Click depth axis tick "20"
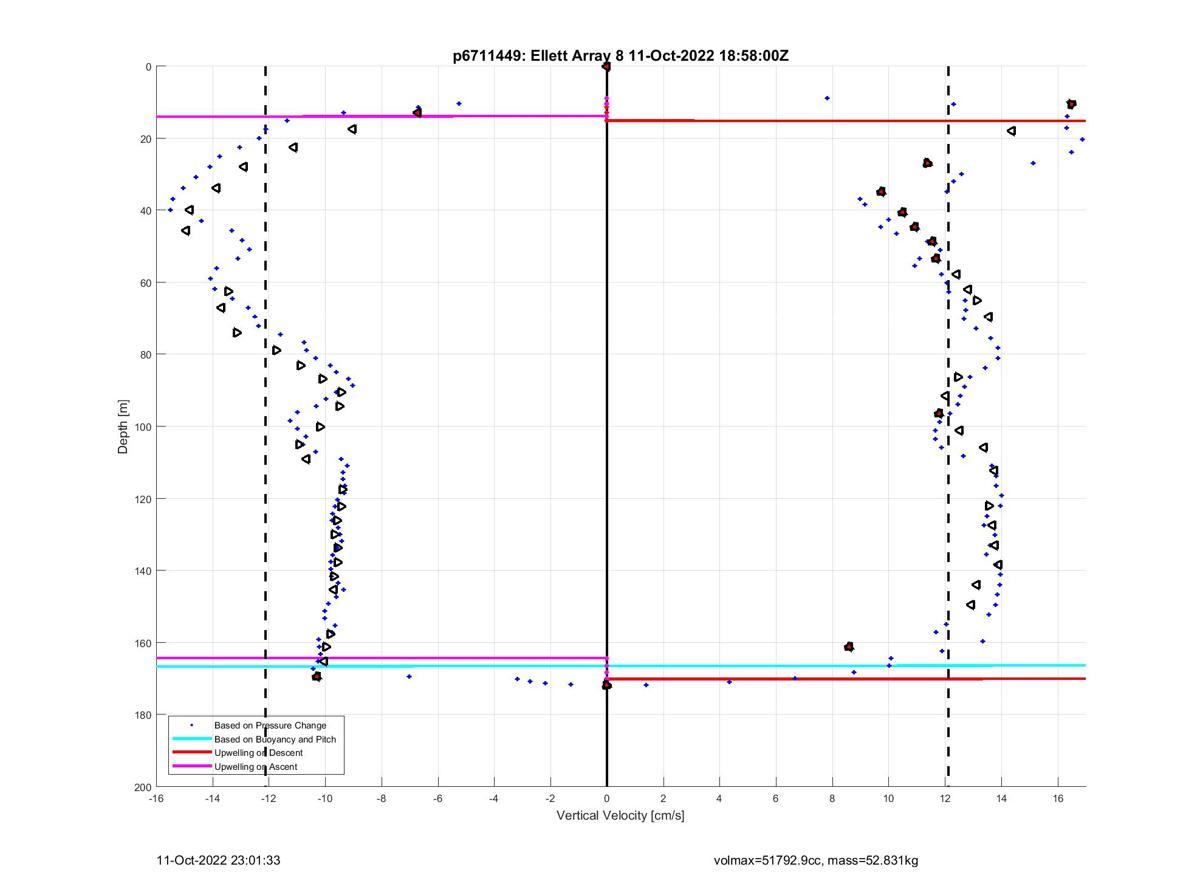Viewport: 1200px width, 885px height. coord(145,139)
